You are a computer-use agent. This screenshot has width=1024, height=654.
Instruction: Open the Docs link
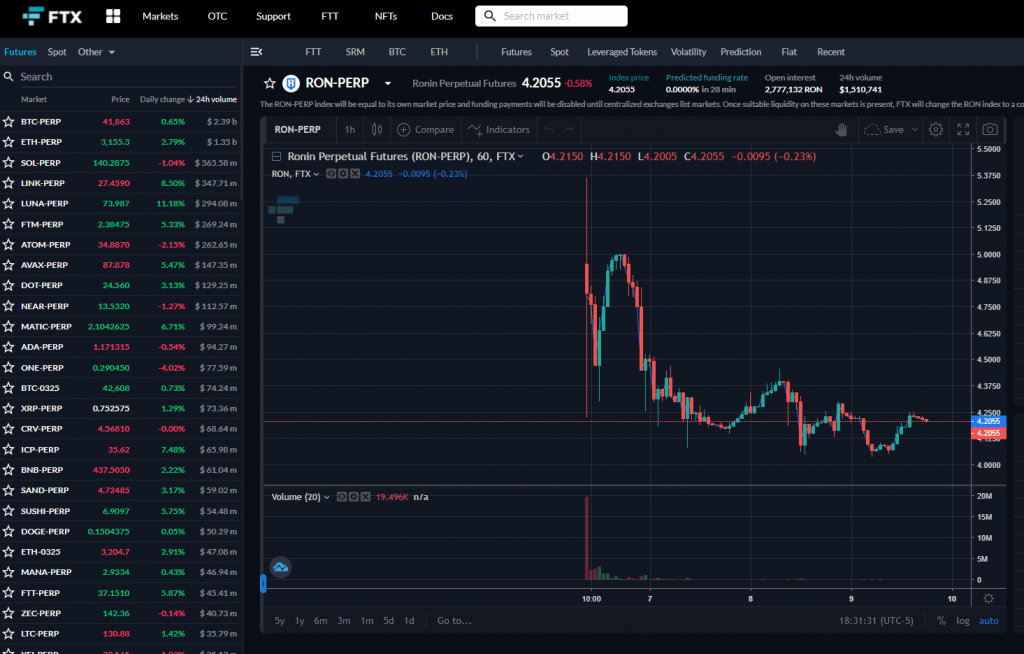coord(442,16)
